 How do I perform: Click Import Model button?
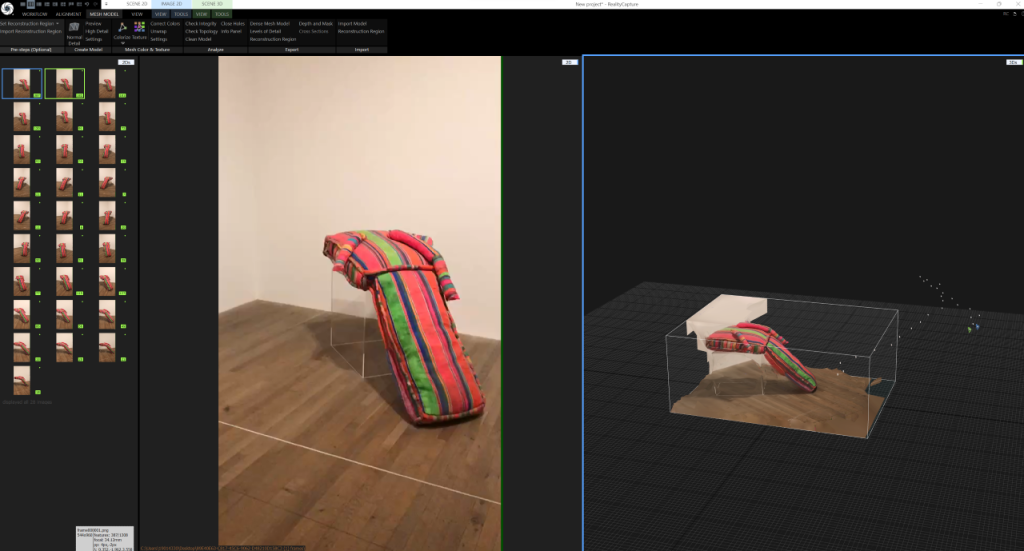coord(352,24)
